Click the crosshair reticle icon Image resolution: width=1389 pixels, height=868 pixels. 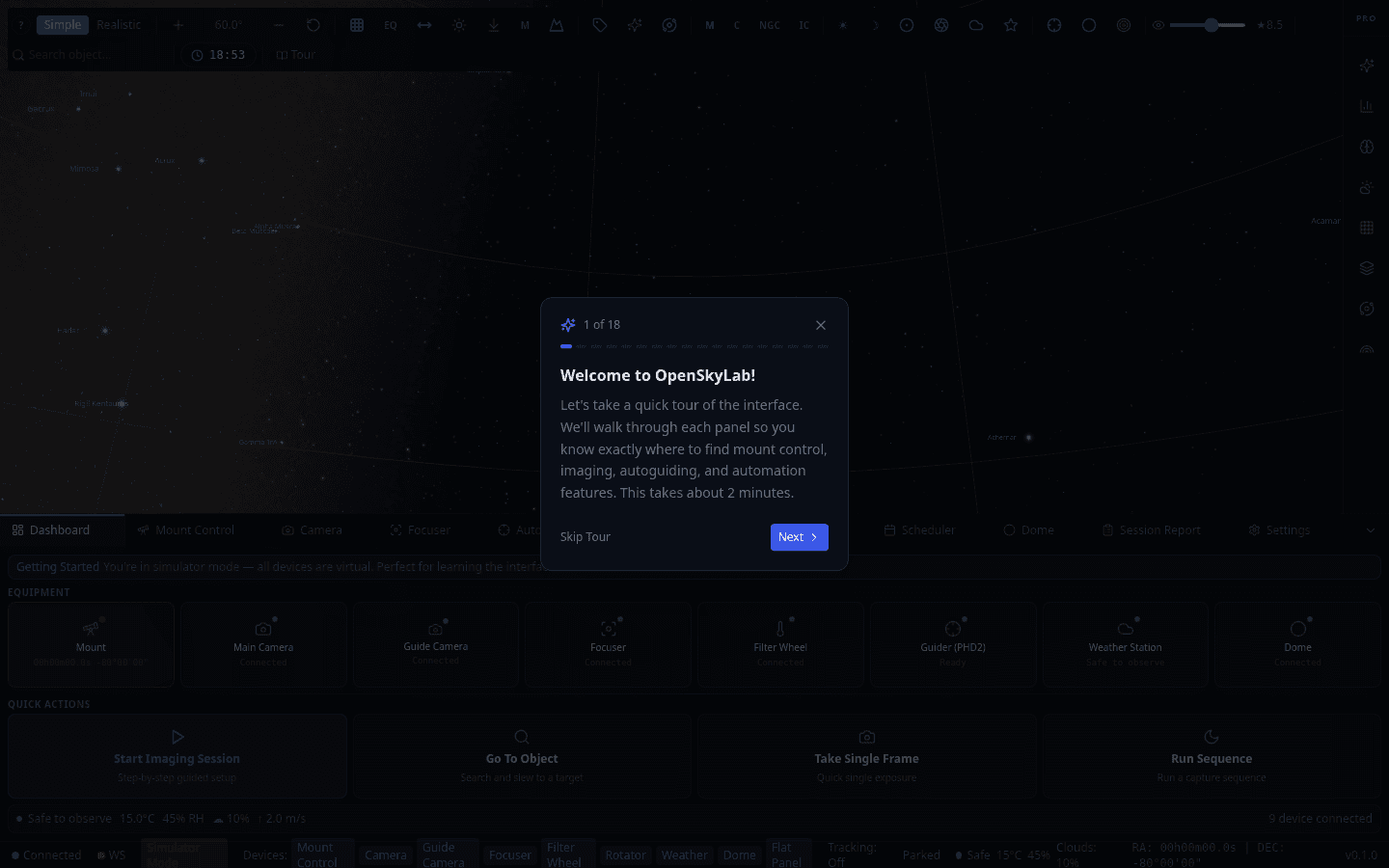[x=1054, y=25]
